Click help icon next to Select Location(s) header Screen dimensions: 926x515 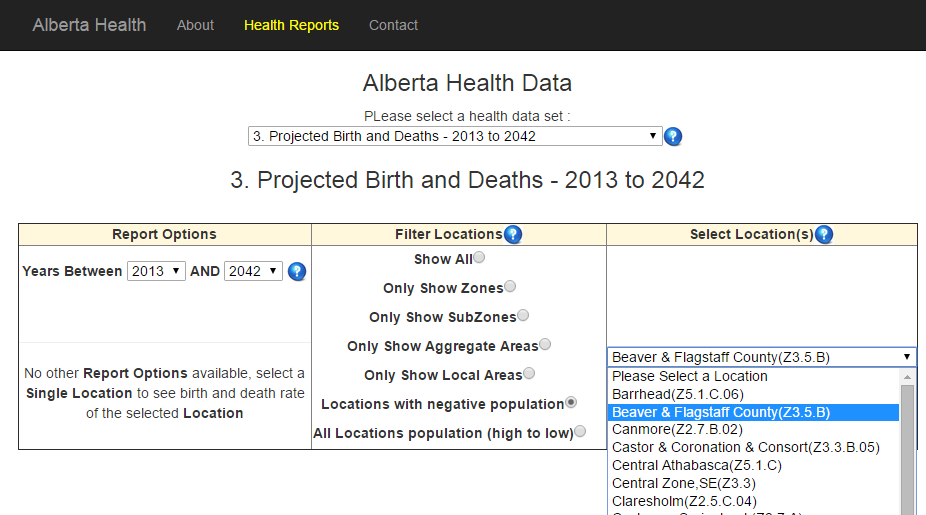coord(824,234)
